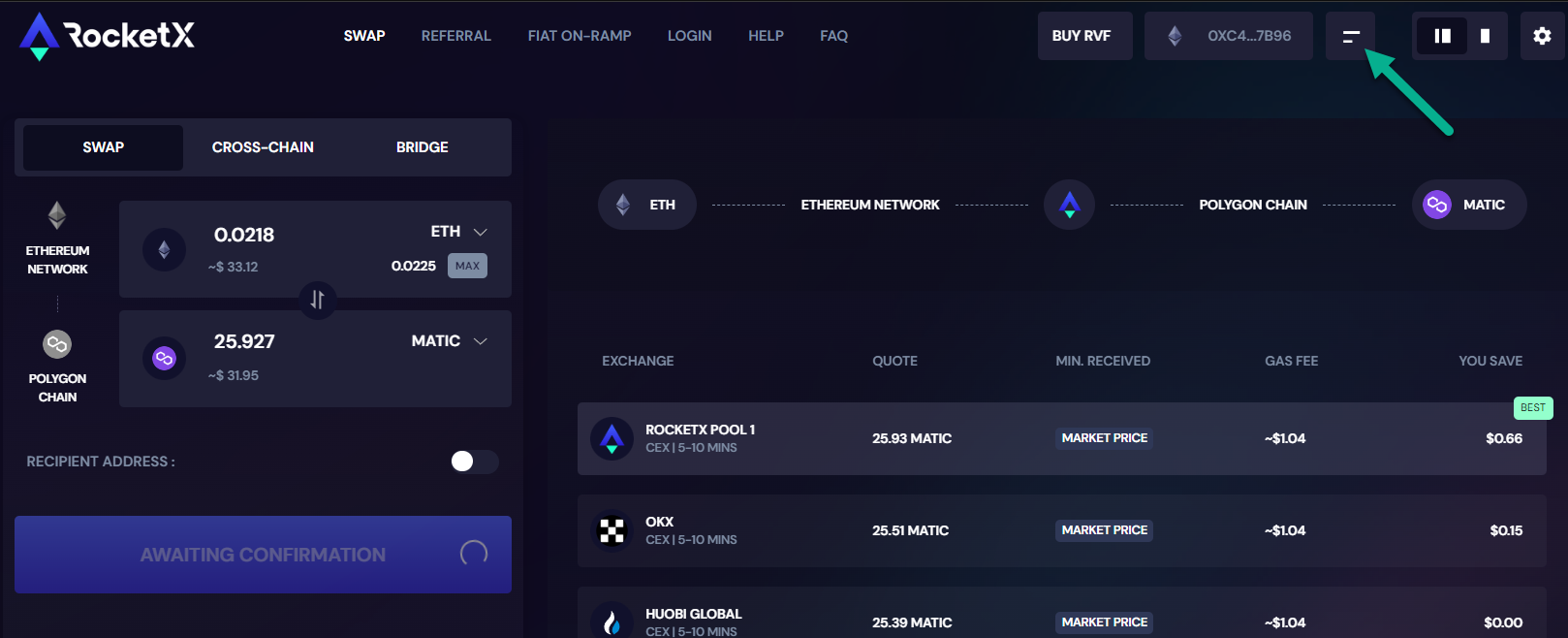Click MATIC token icon in to field
Screen dimensions: 1568x638
[x=164, y=359]
